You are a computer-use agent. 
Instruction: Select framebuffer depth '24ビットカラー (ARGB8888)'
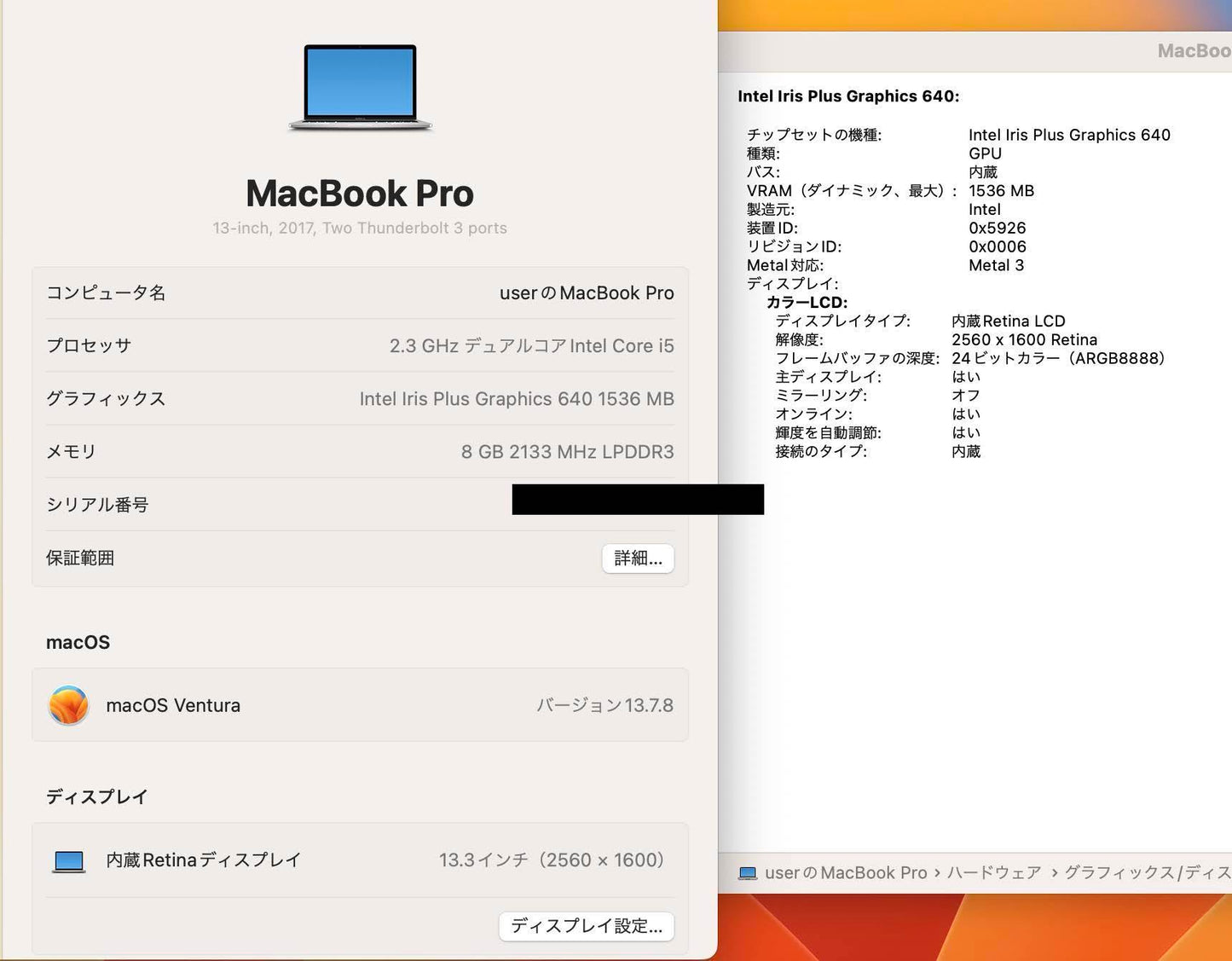pyautogui.click(x=1058, y=359)
